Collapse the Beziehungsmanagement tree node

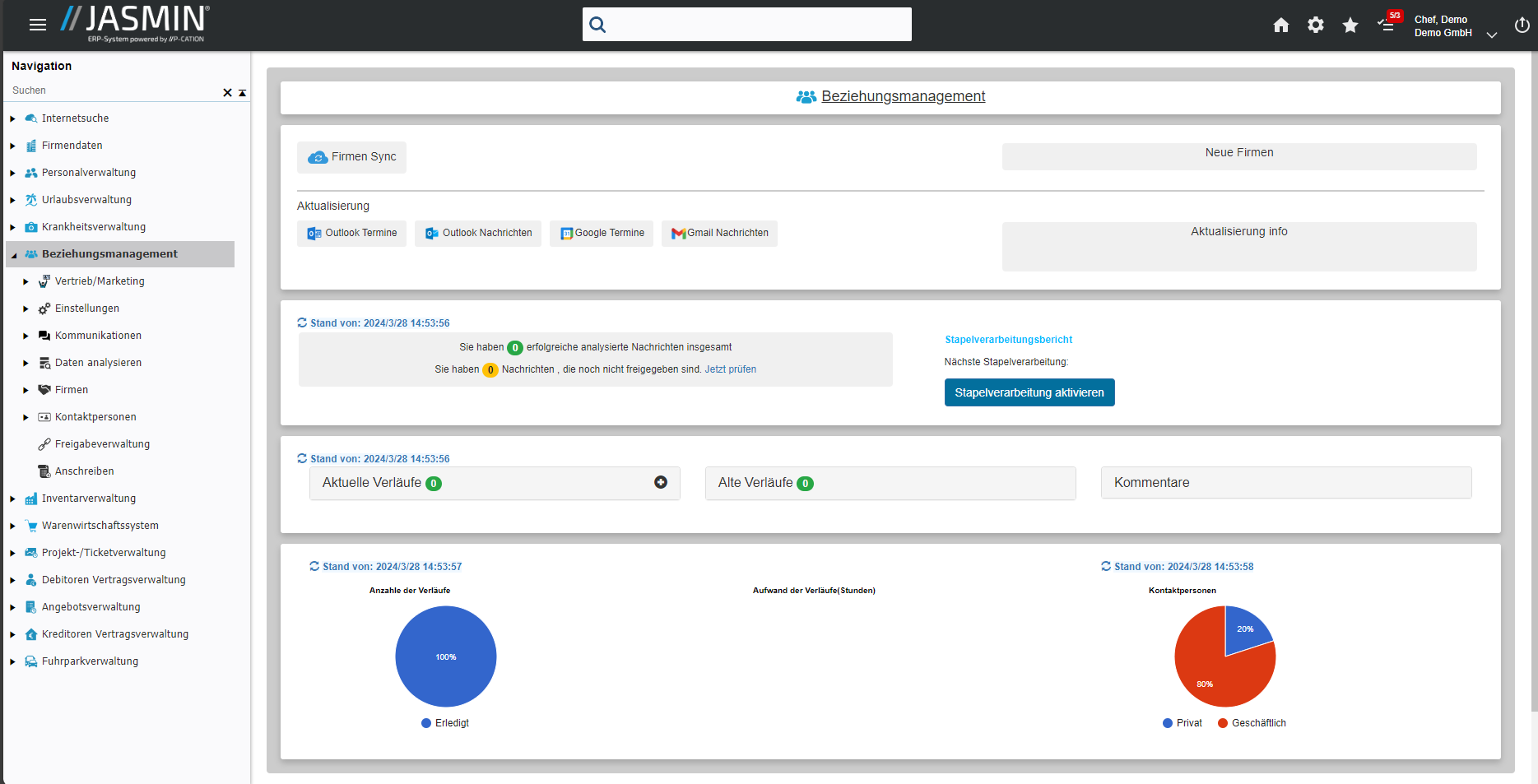tap(13, 255)
